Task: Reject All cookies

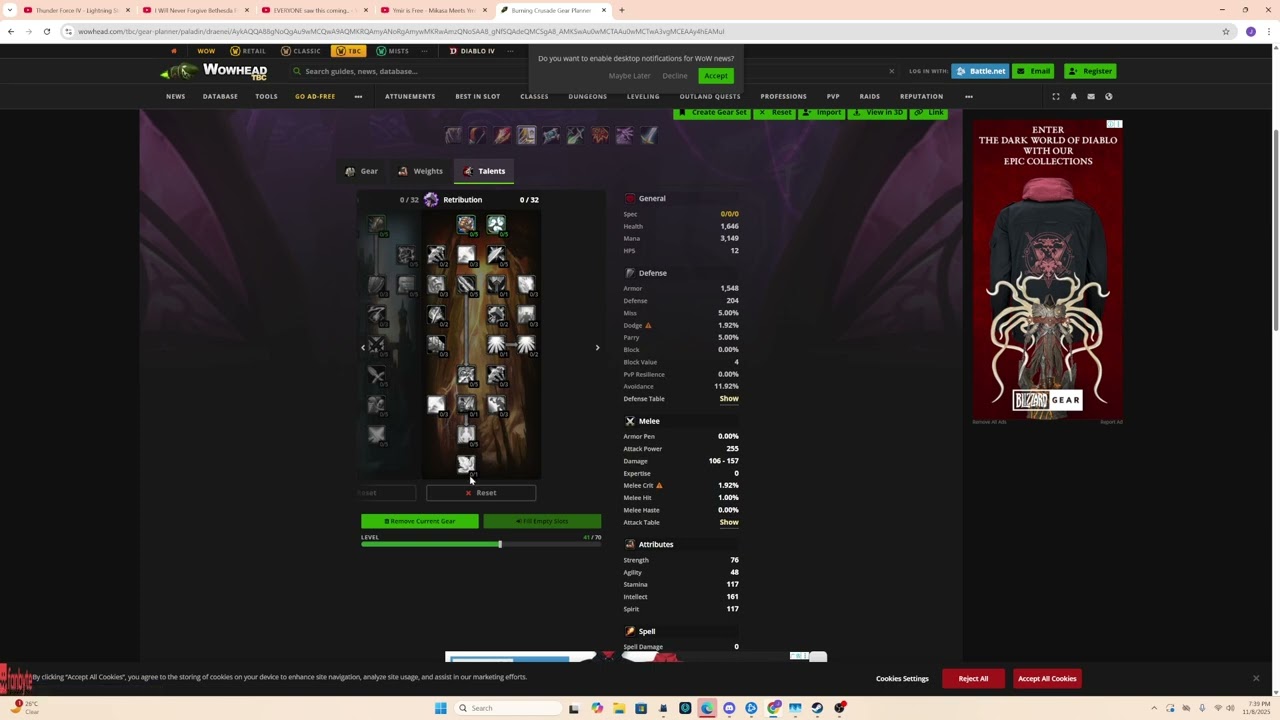Action: point(973,679)
